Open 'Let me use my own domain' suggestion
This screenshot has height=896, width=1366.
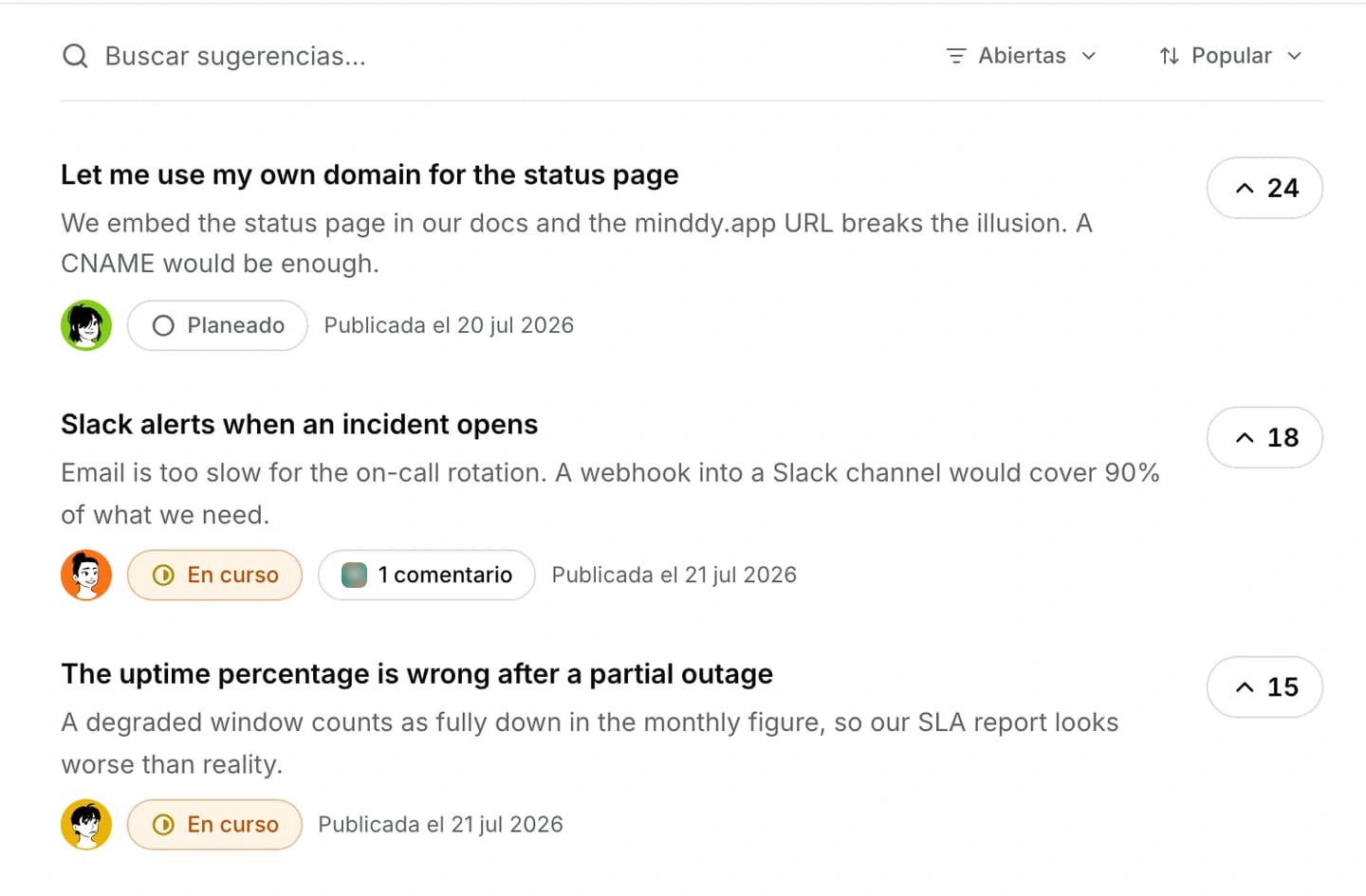click(370, 174)
